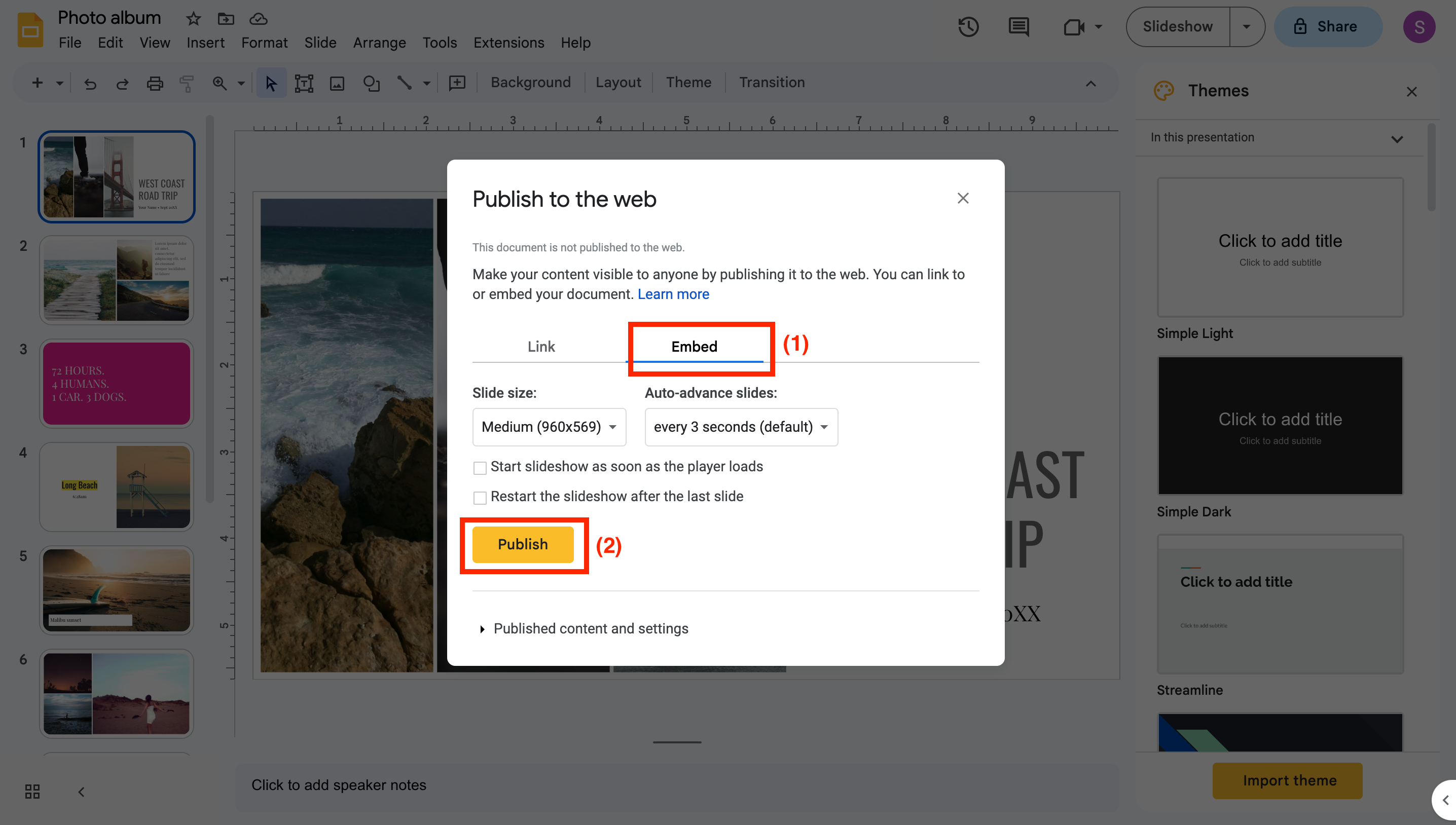This screenshot has width=1456, height=825.
Task: Click the new slide plus icon
Action: pos(38,83)
